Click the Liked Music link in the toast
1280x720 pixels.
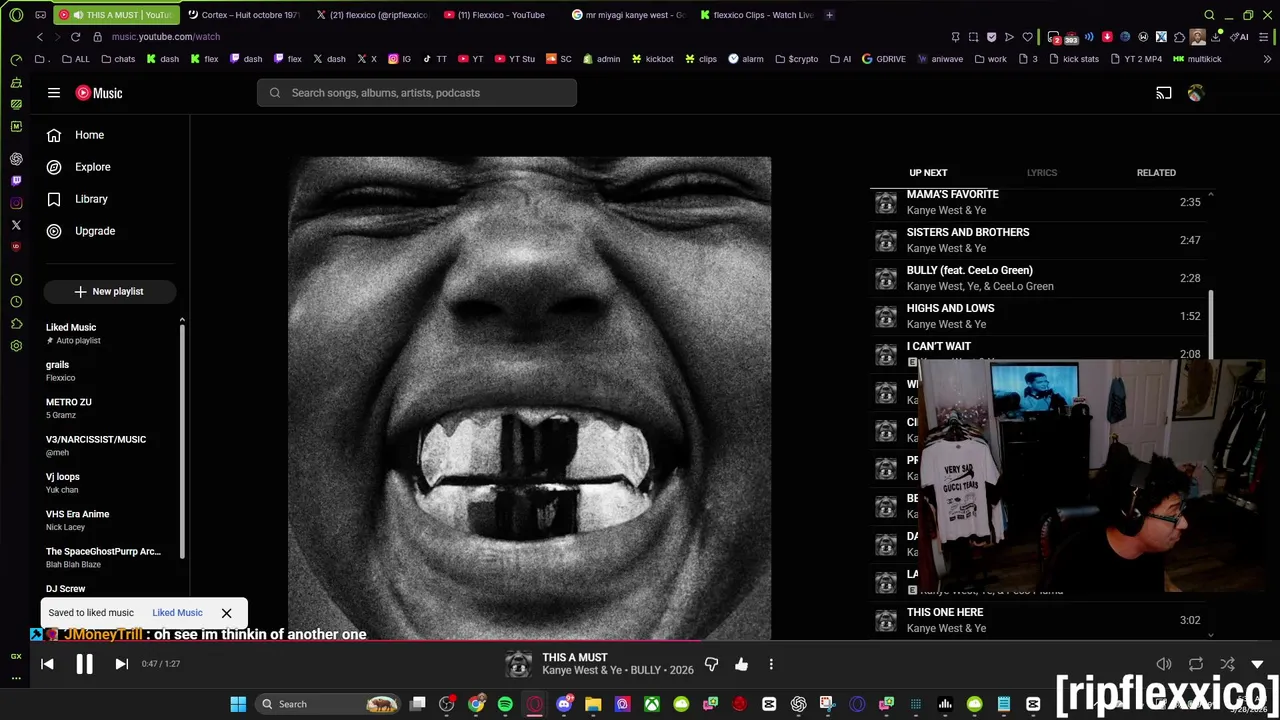click(x=177, y=613)
